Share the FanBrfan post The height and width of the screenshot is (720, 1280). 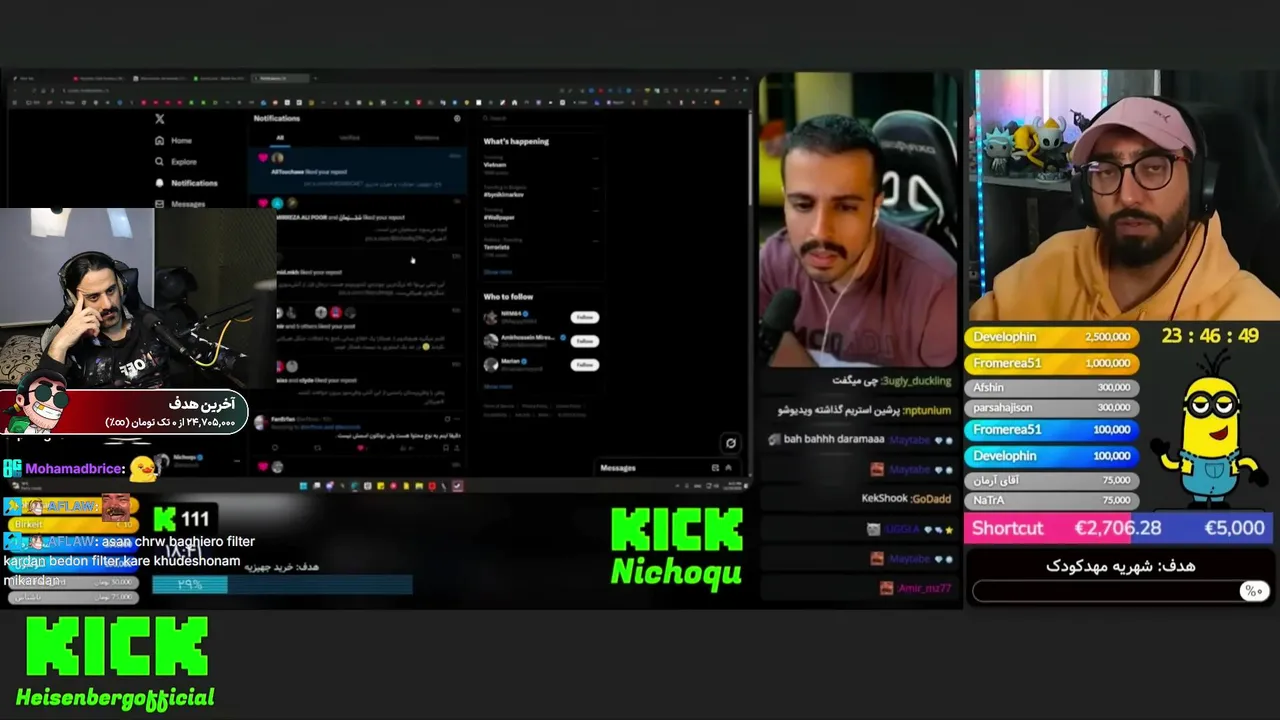coord(457,448)
